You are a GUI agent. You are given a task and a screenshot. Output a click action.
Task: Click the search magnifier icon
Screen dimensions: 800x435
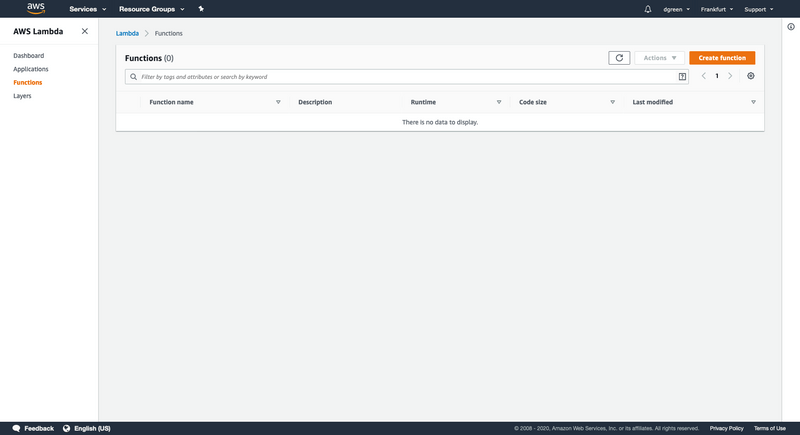click(133, 76)
